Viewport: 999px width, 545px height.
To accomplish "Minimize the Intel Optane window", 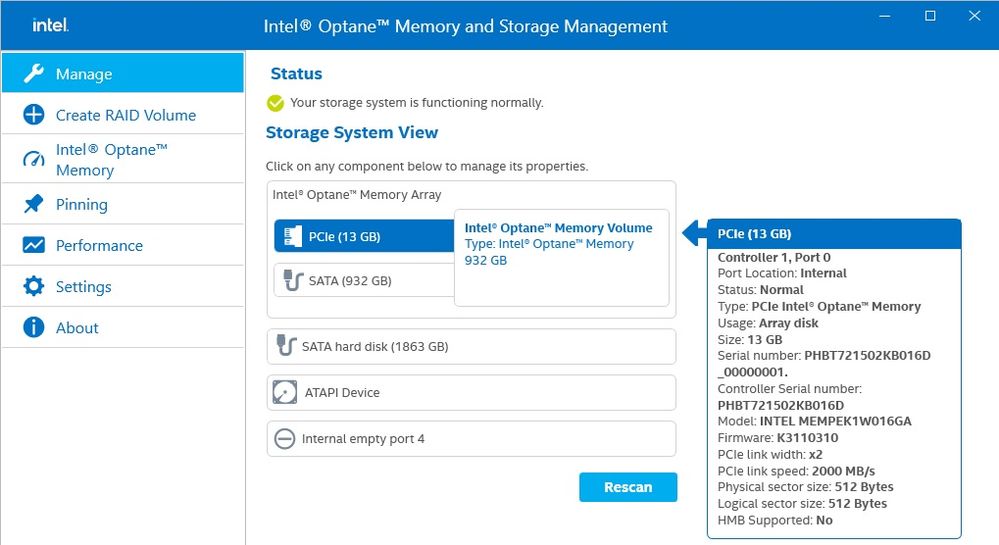I will (x=885, y=16).
